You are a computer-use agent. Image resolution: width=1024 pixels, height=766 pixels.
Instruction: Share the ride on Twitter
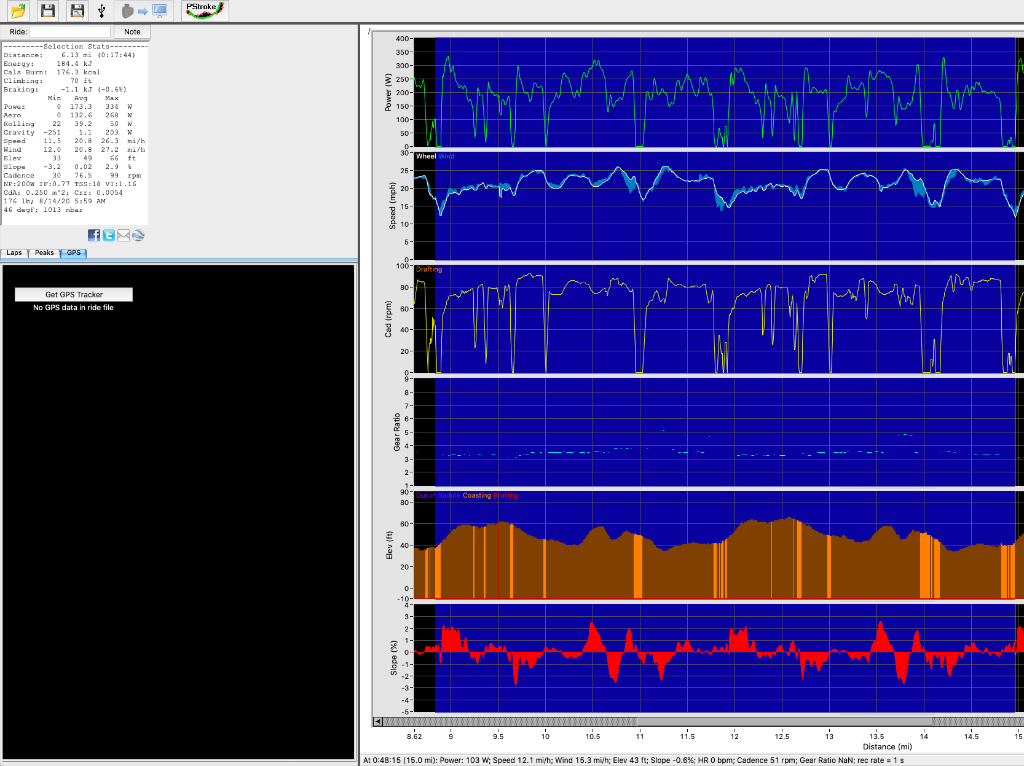coord(109,235)
